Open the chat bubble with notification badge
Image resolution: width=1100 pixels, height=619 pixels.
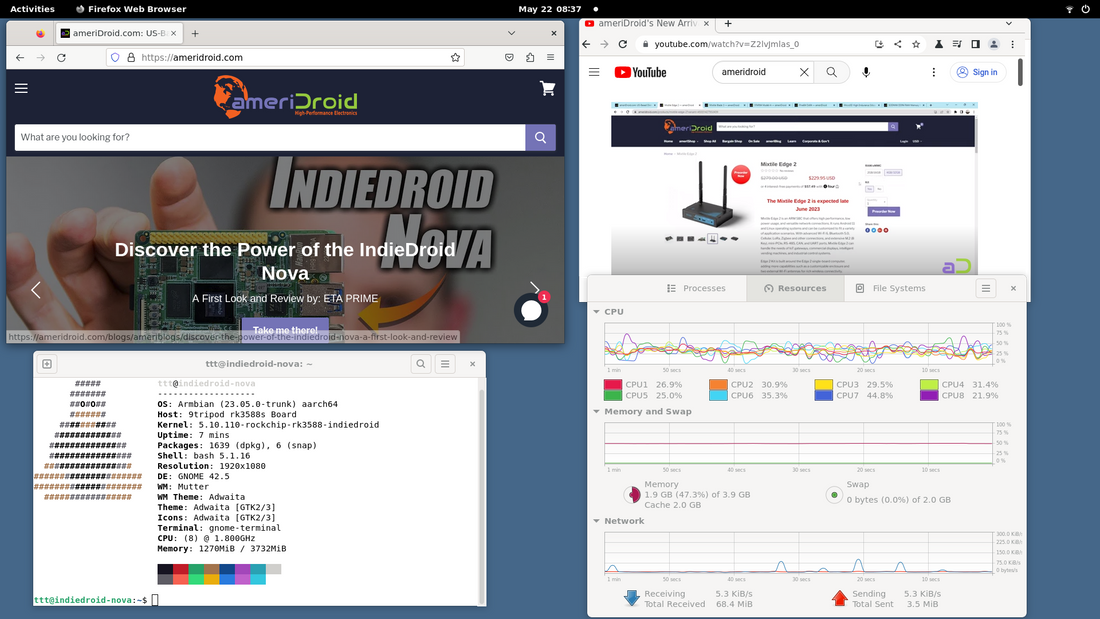tap(531, 310)
